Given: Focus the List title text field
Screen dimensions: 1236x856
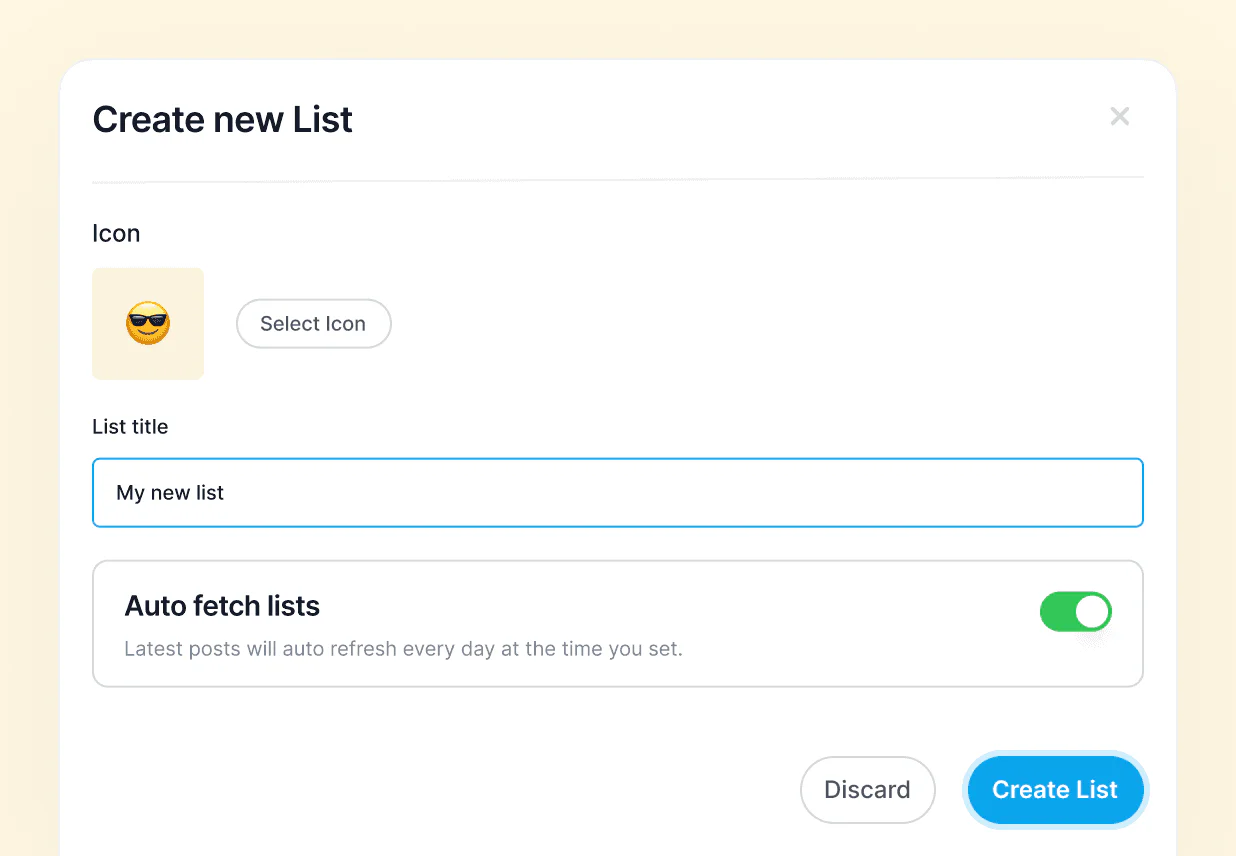Looking at the screenshot, I should [617, 492].
